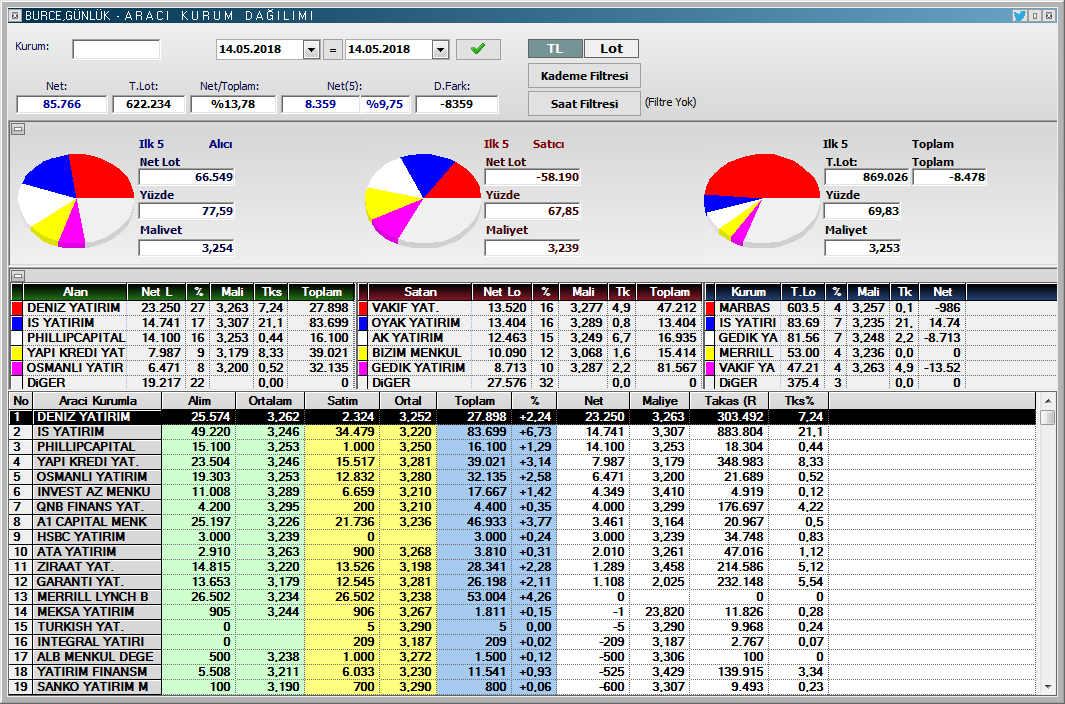
Task: Collapse the top-five Alan/Satan tables panel
Action: point(18,275)
